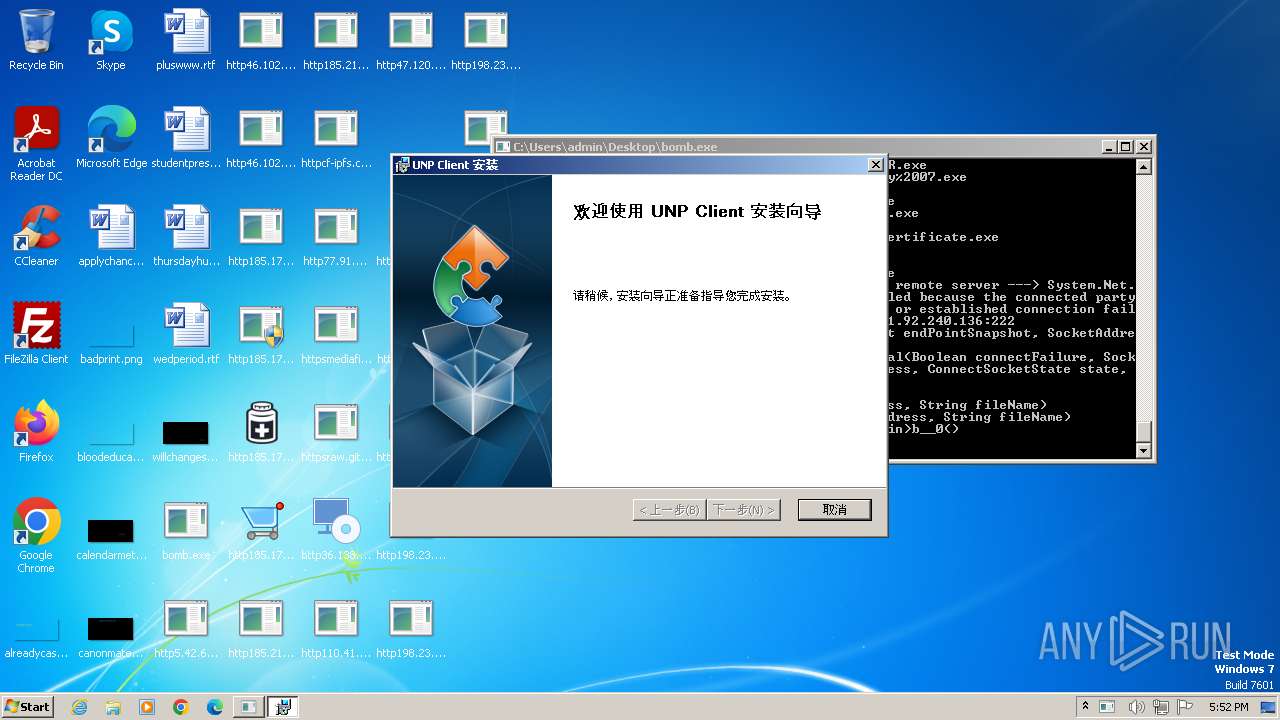Open the Windows Start menu
This screenshot has height=720, width=1280.
pyautogui.click(x=28, y=706)
